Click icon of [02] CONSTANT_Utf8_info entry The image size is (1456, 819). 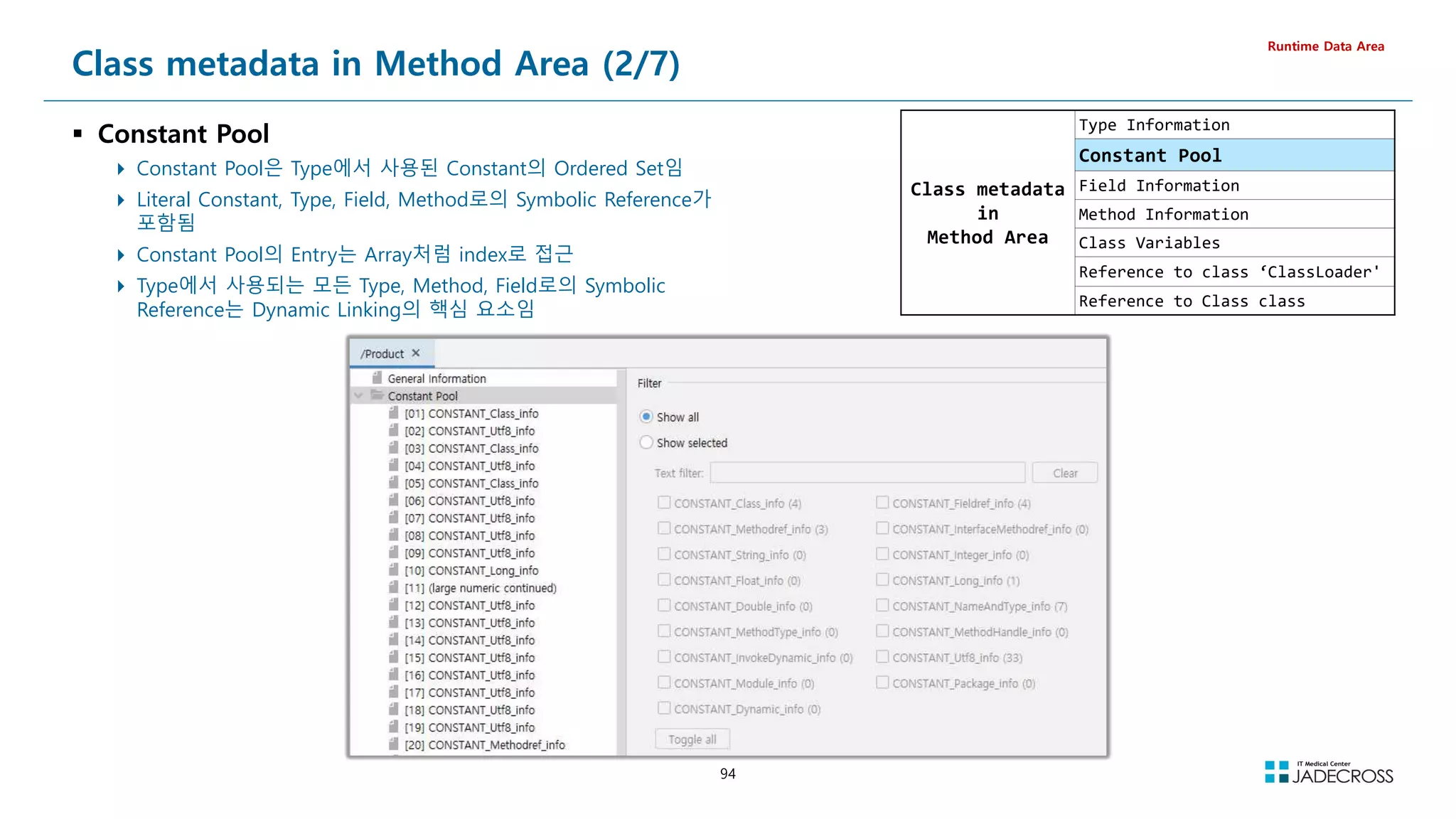coord(394,430)
